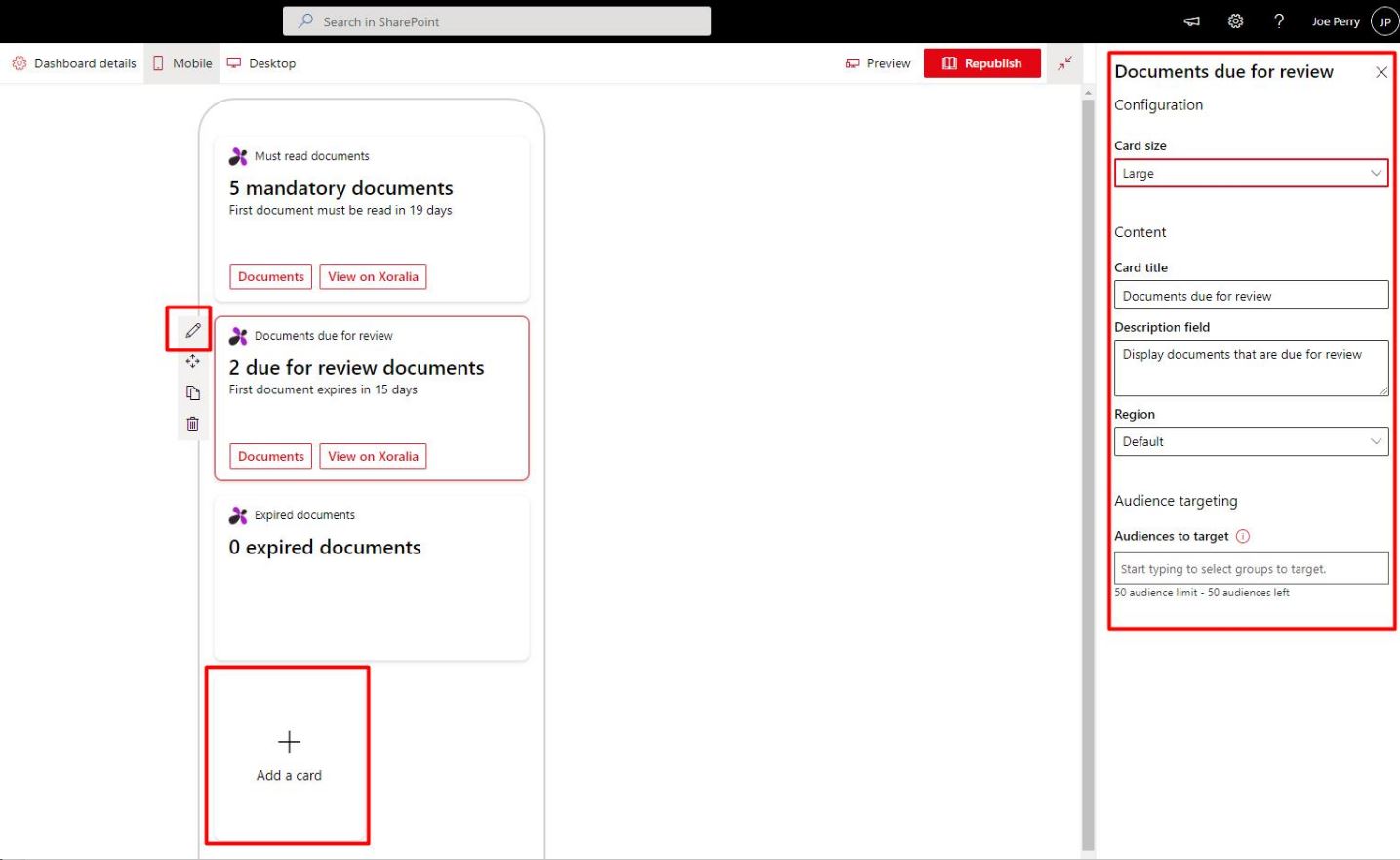Click View on Xoralia on mandatory documents card
Viewport: 1400px width, 860px height.
pyautogui.click(x=373, y=276)
